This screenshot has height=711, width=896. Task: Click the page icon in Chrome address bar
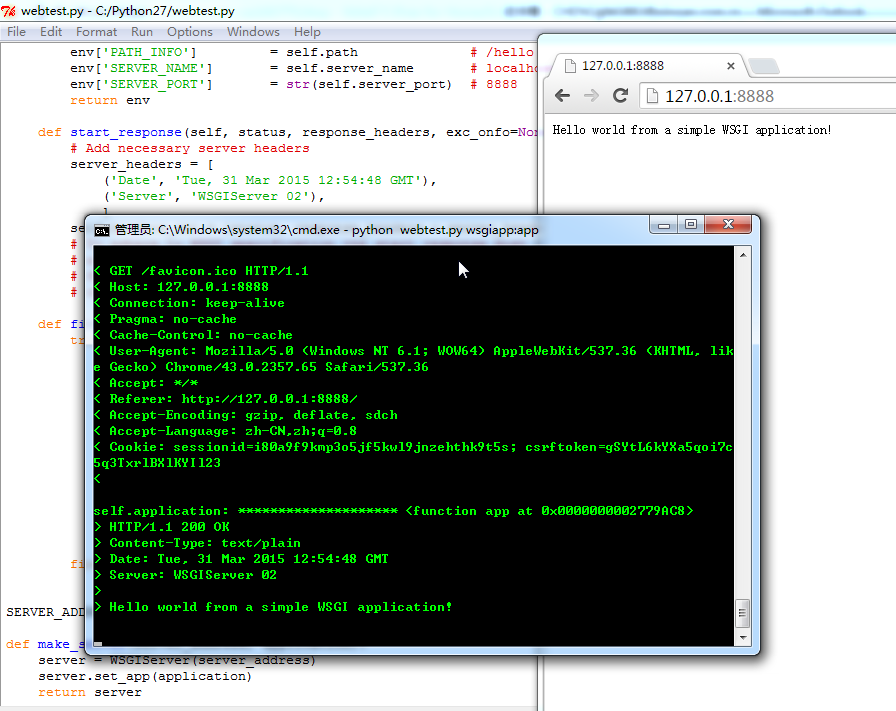click(x=652, y=96)
